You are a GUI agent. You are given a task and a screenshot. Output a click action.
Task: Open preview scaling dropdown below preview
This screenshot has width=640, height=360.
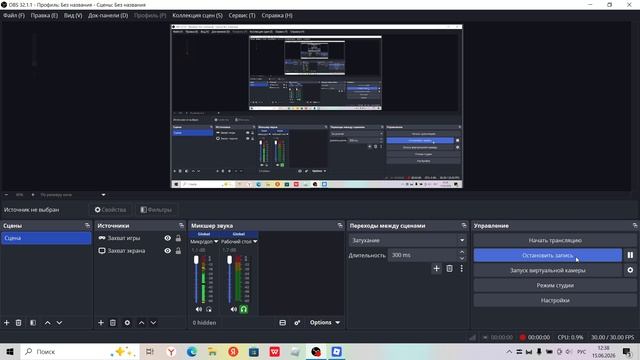pos(103,195)
